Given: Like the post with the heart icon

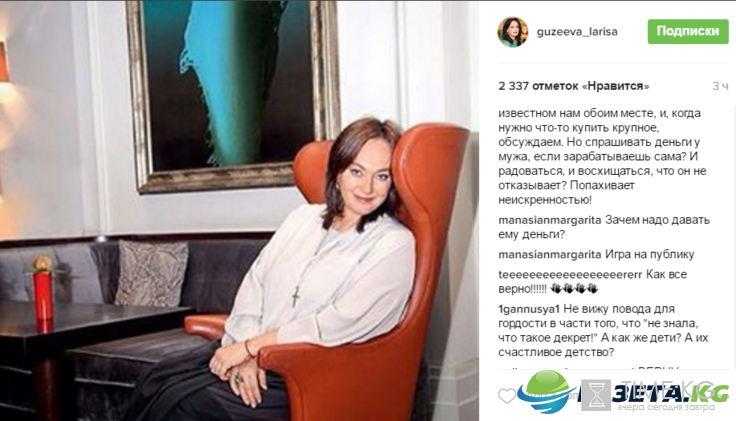Looking at the screenshot, I should (x=506, y=396).
